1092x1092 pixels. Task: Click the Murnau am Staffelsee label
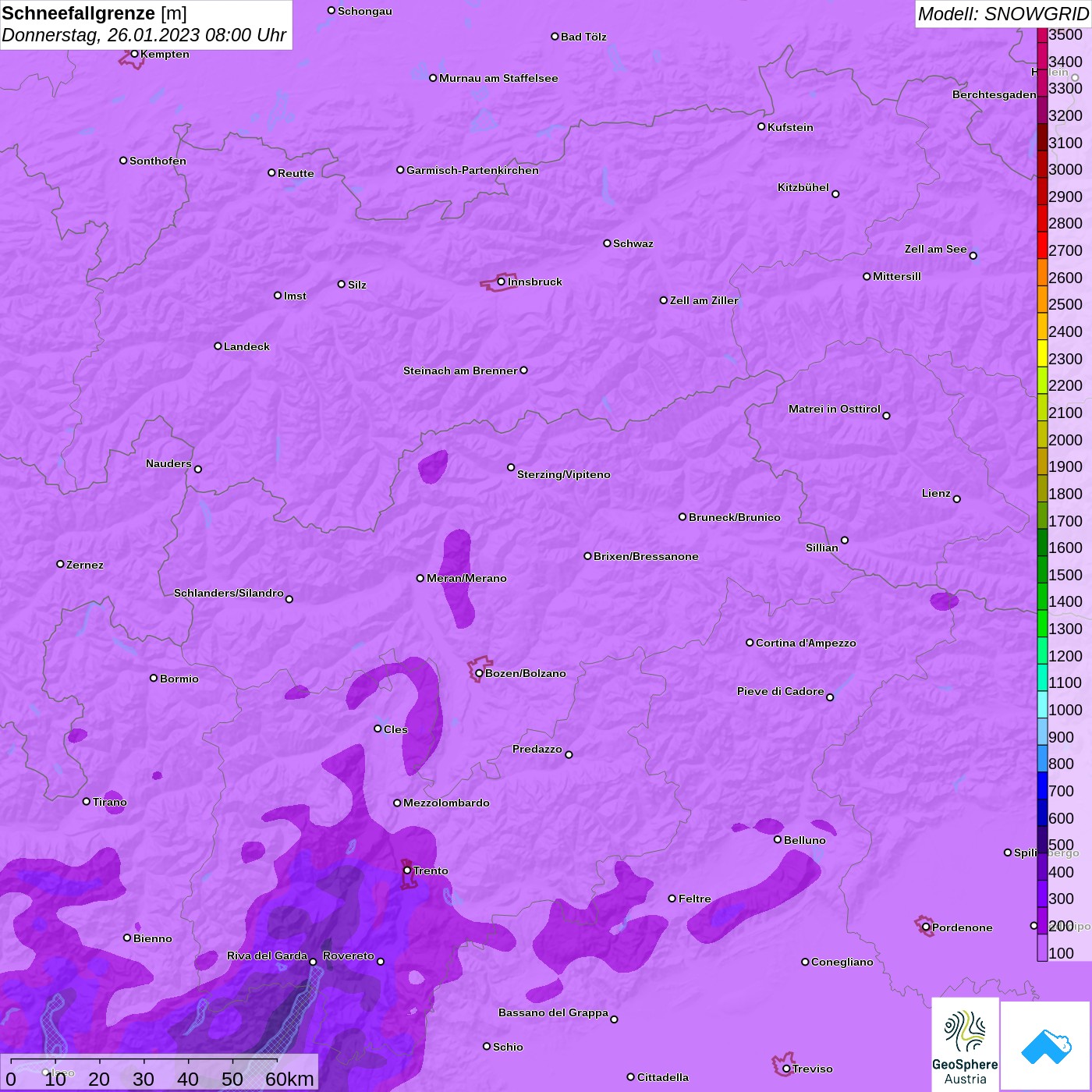tap(498, 78)
